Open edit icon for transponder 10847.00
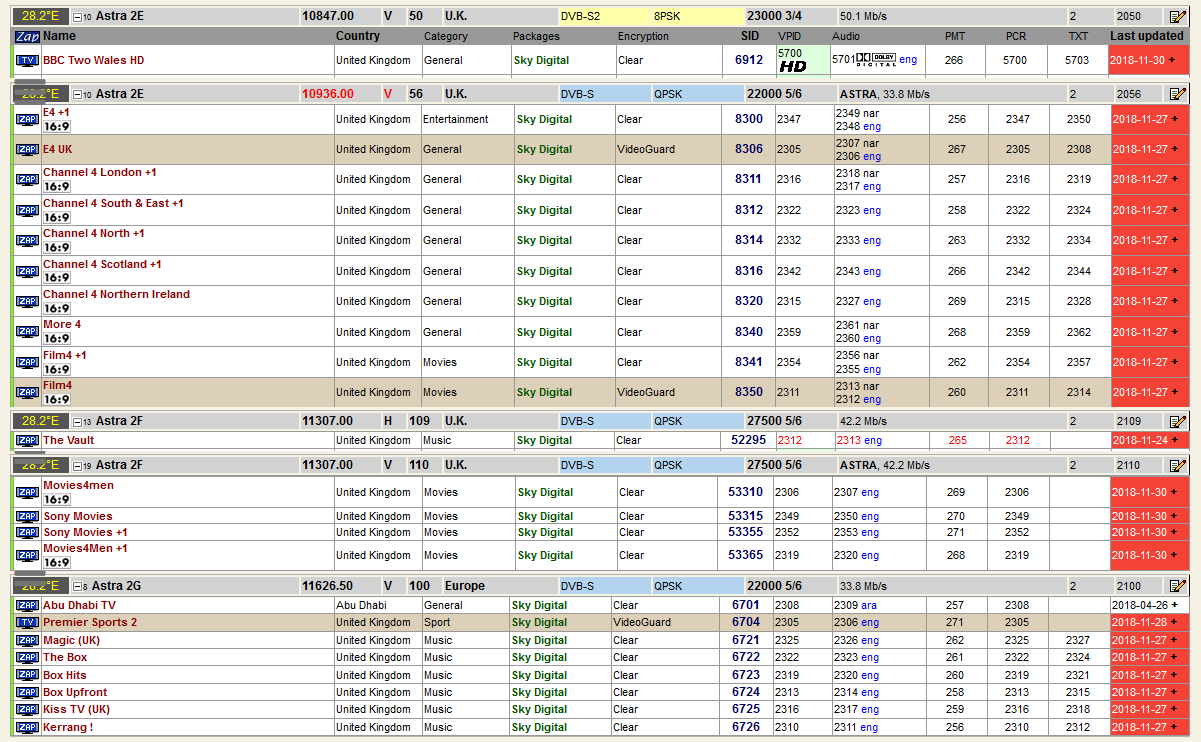Screen dimensions: 1201x742 [1177, 16]
